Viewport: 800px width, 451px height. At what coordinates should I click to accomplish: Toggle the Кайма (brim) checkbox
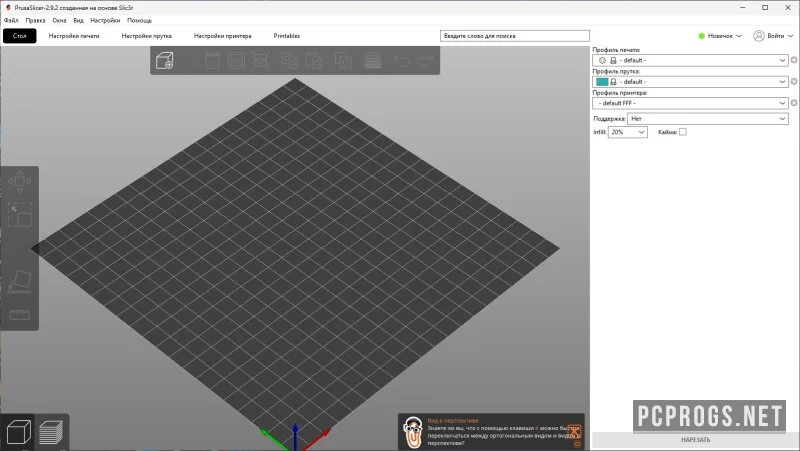pyautogui.click(x=683, y=132)
